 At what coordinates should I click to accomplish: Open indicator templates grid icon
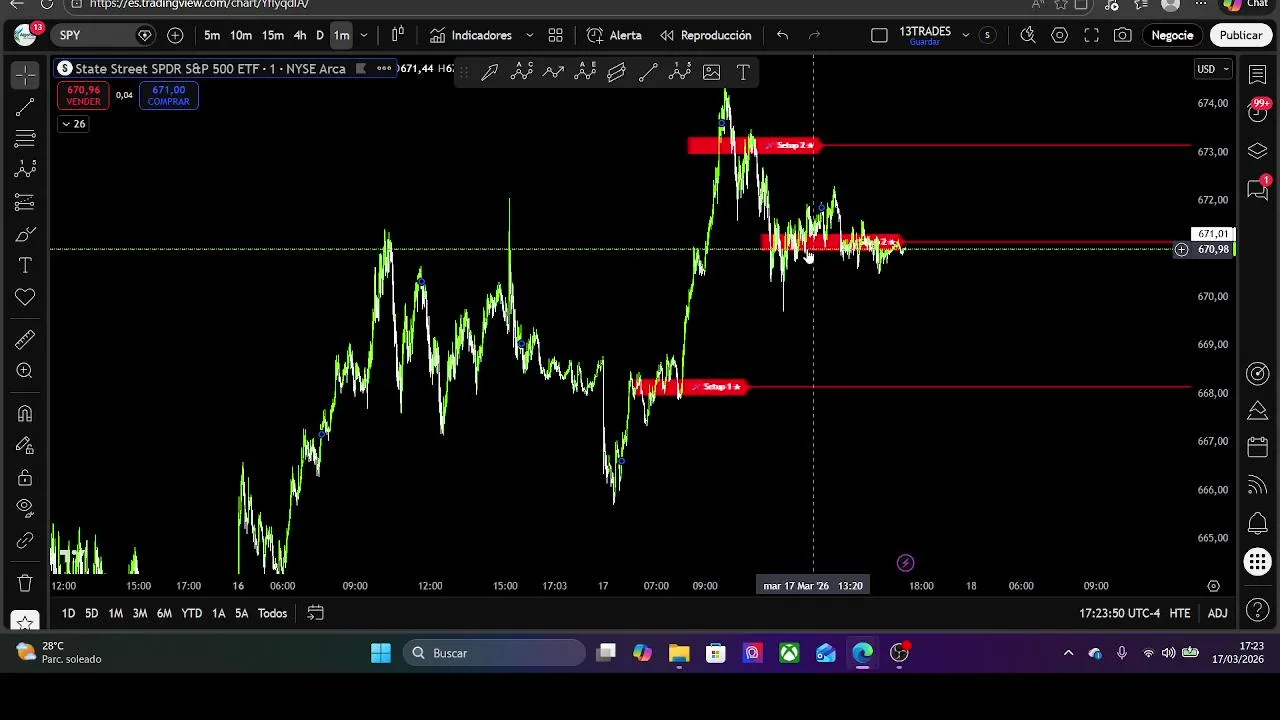click(556, 35)
